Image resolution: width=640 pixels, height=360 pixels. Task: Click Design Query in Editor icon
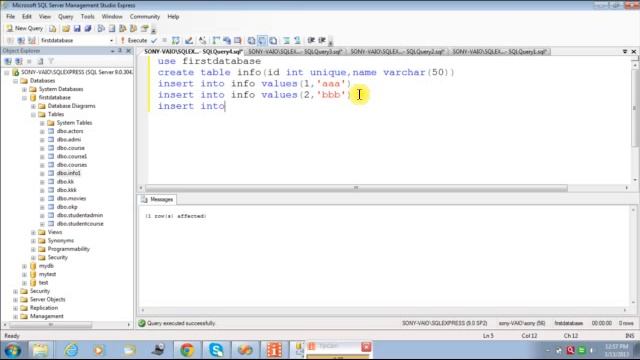tap(189, 40)
